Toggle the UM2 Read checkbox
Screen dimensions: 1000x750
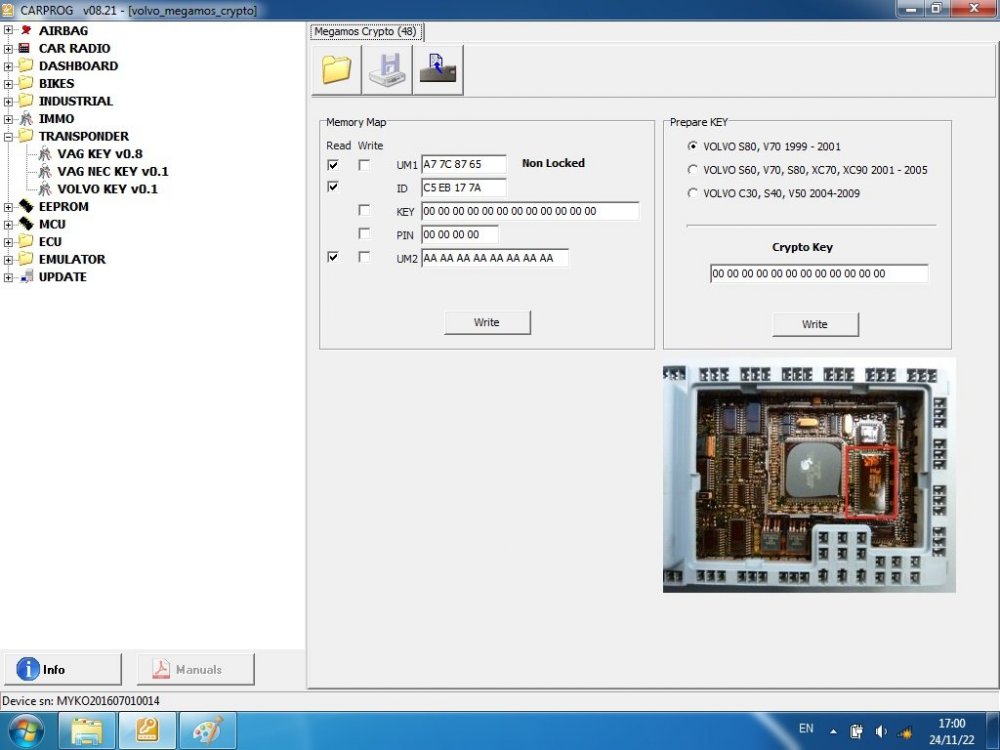pyautogui.click(x=333, y=257)
